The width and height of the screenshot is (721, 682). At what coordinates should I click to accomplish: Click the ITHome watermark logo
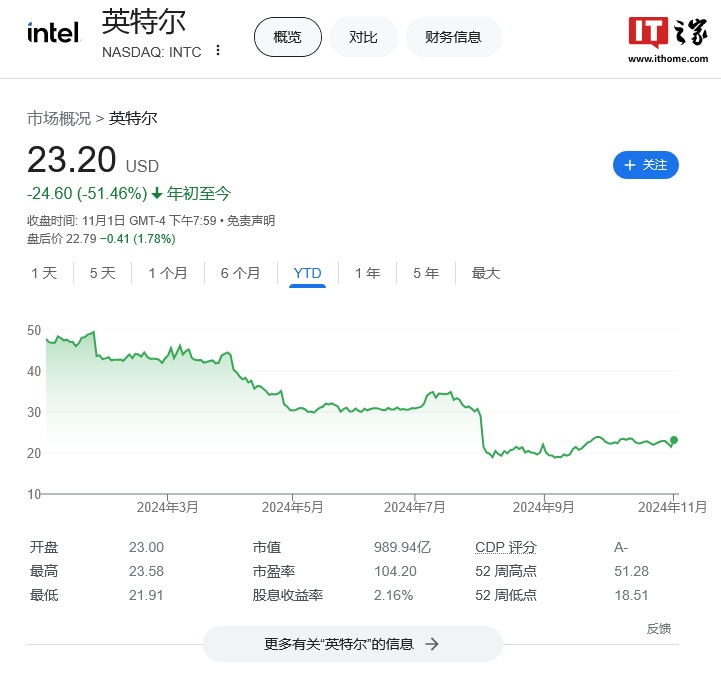(667, 38)
